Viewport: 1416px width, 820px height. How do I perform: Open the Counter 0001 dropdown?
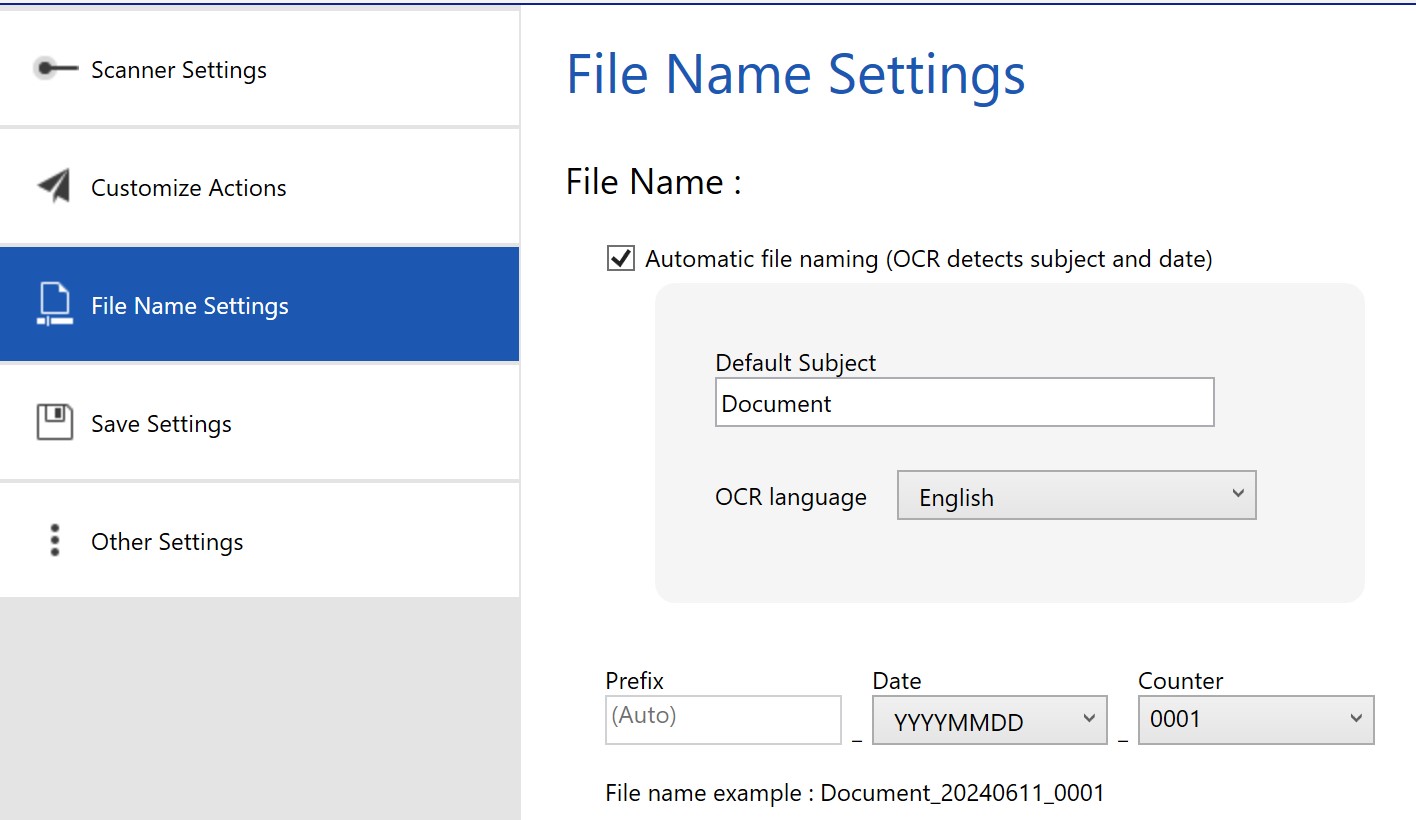[x=1255, y=720]
